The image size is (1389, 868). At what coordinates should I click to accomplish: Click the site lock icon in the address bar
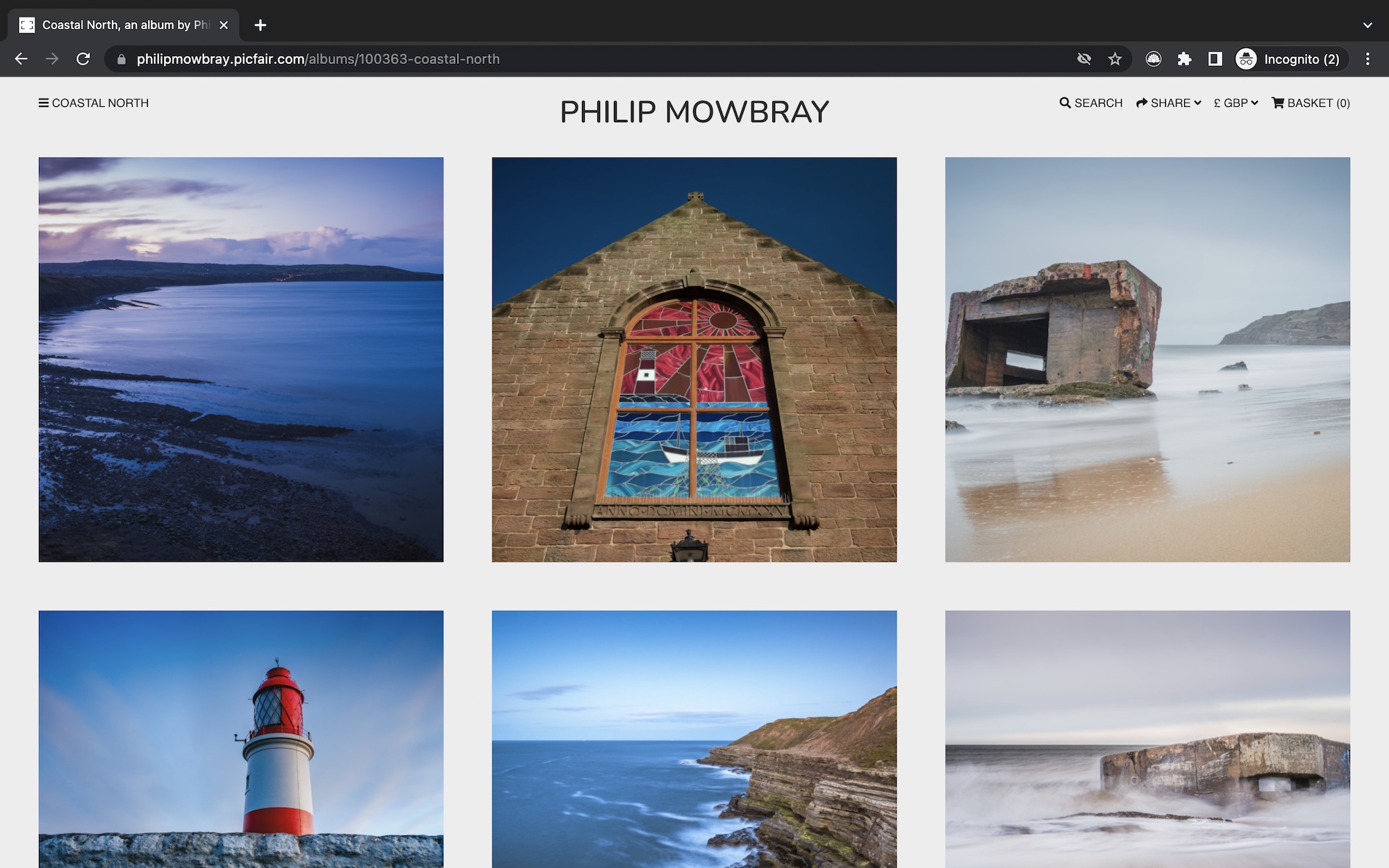122,59
